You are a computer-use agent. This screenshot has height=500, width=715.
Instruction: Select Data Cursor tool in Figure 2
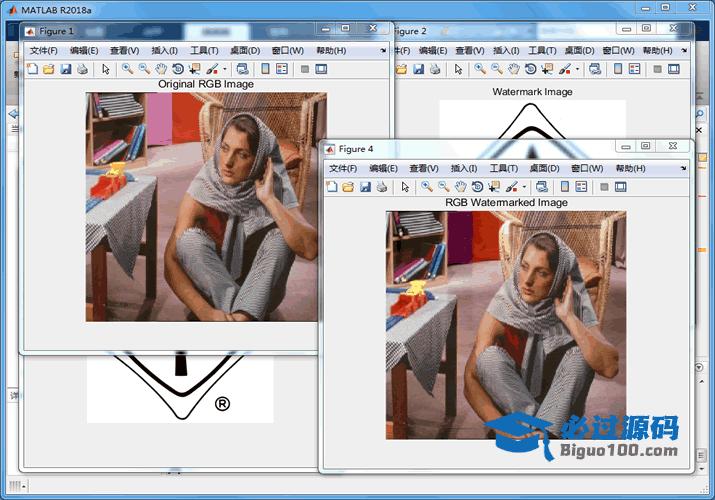(547, 69)
